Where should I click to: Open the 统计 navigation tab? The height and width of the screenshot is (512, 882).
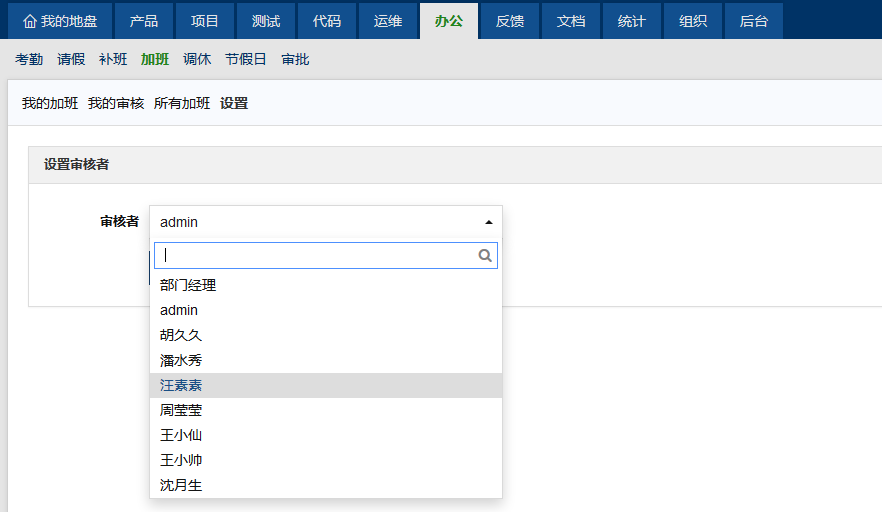[632, 21]
